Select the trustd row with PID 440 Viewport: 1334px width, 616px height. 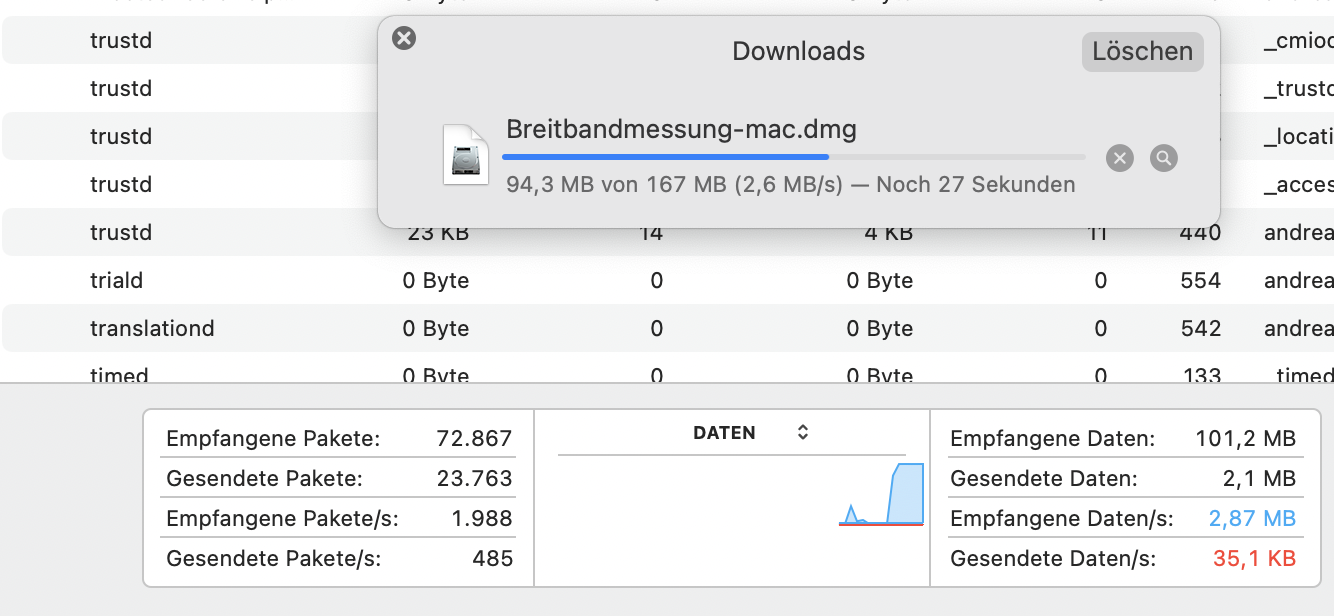[121, 233]
